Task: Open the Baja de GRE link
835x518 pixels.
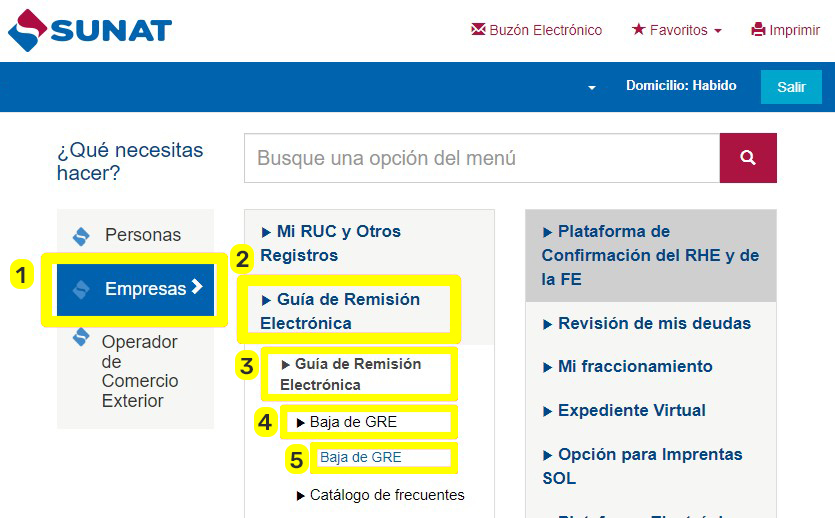Action: click(361, 457)
